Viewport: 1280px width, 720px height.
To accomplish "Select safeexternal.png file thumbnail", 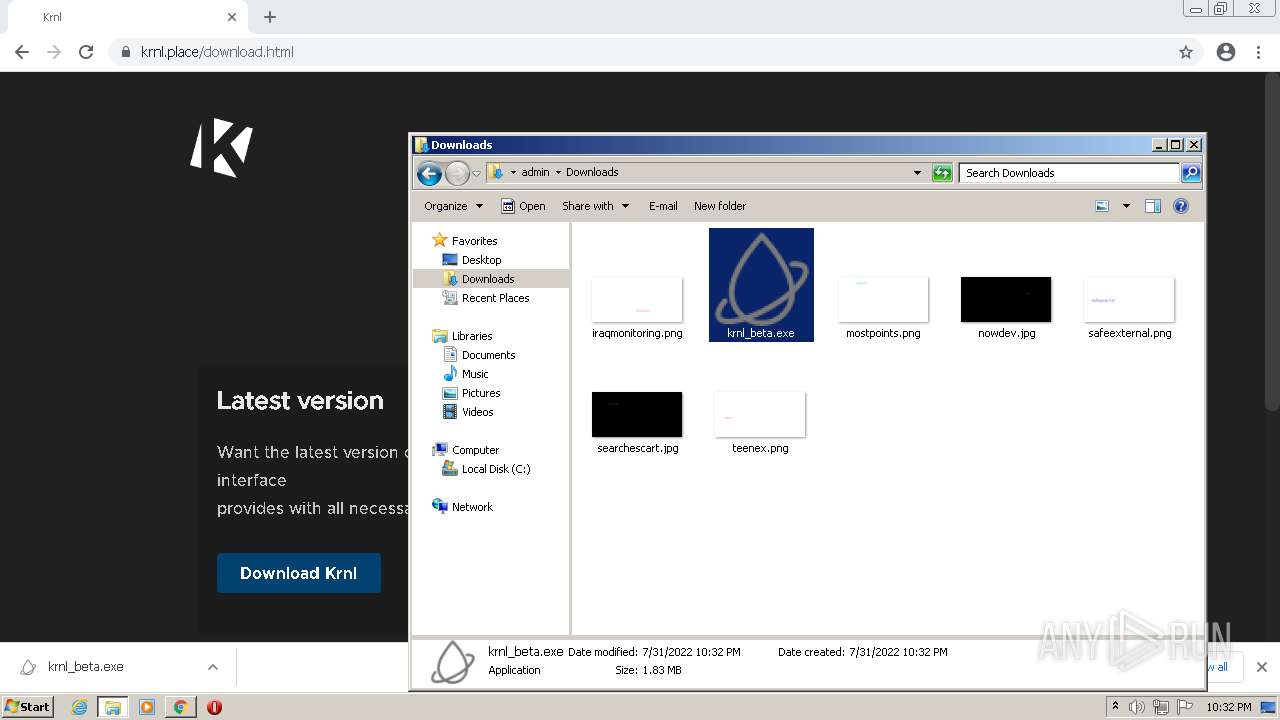I will click(x=1129, y=300).
